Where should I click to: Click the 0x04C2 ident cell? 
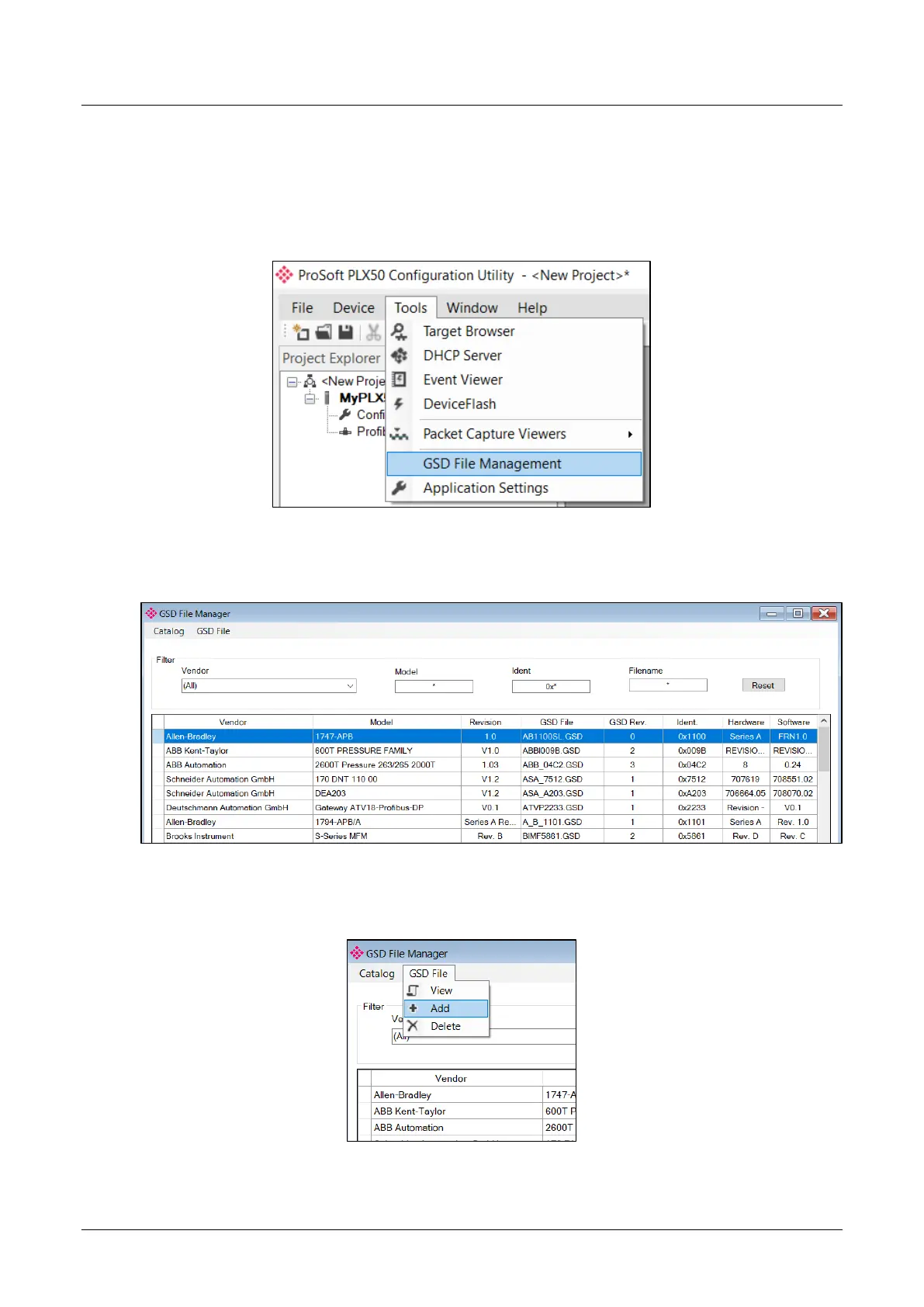tap(692, 764)
